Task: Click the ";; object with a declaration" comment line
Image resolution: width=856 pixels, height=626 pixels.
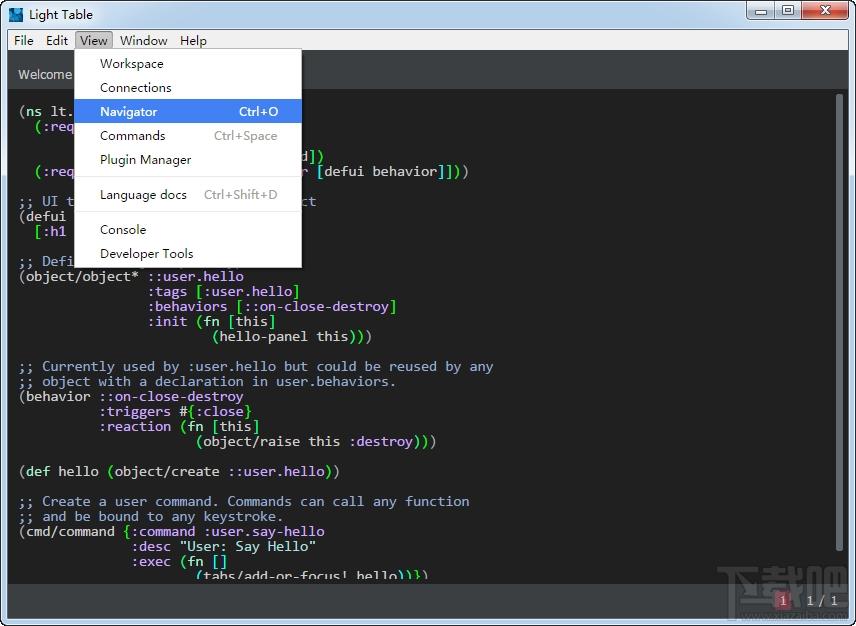Action: [207, 381]
